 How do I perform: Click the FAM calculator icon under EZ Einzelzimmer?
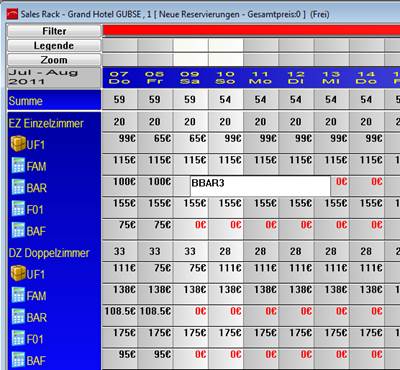(x=18, y=165)
